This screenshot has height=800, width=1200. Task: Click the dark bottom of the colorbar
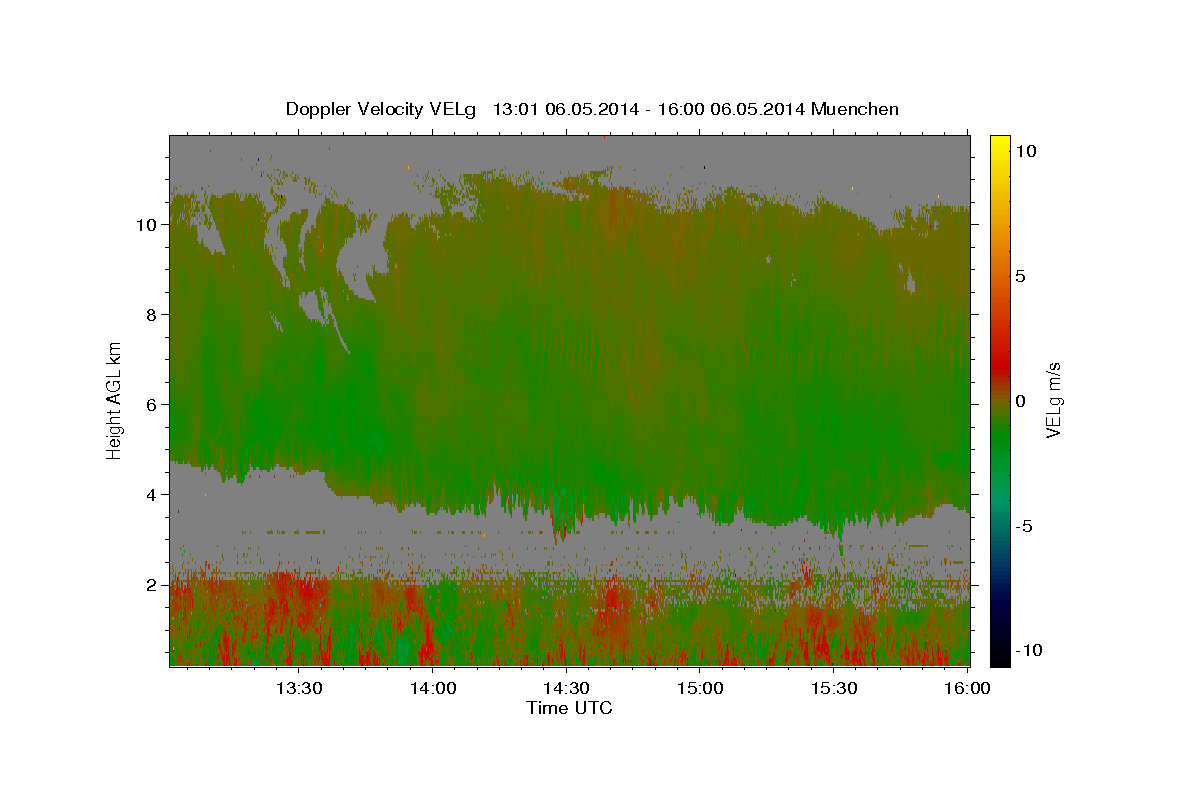click(1000, 650)
